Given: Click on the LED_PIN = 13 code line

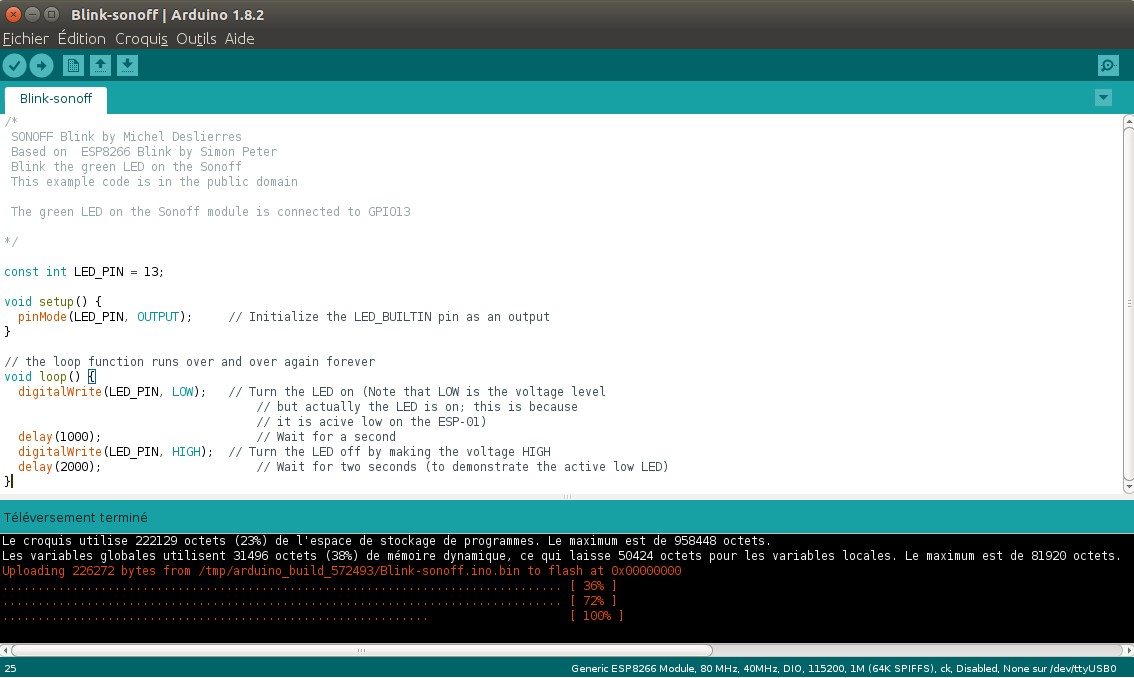Looking at the screenshot, I should [x=84, y=272].
